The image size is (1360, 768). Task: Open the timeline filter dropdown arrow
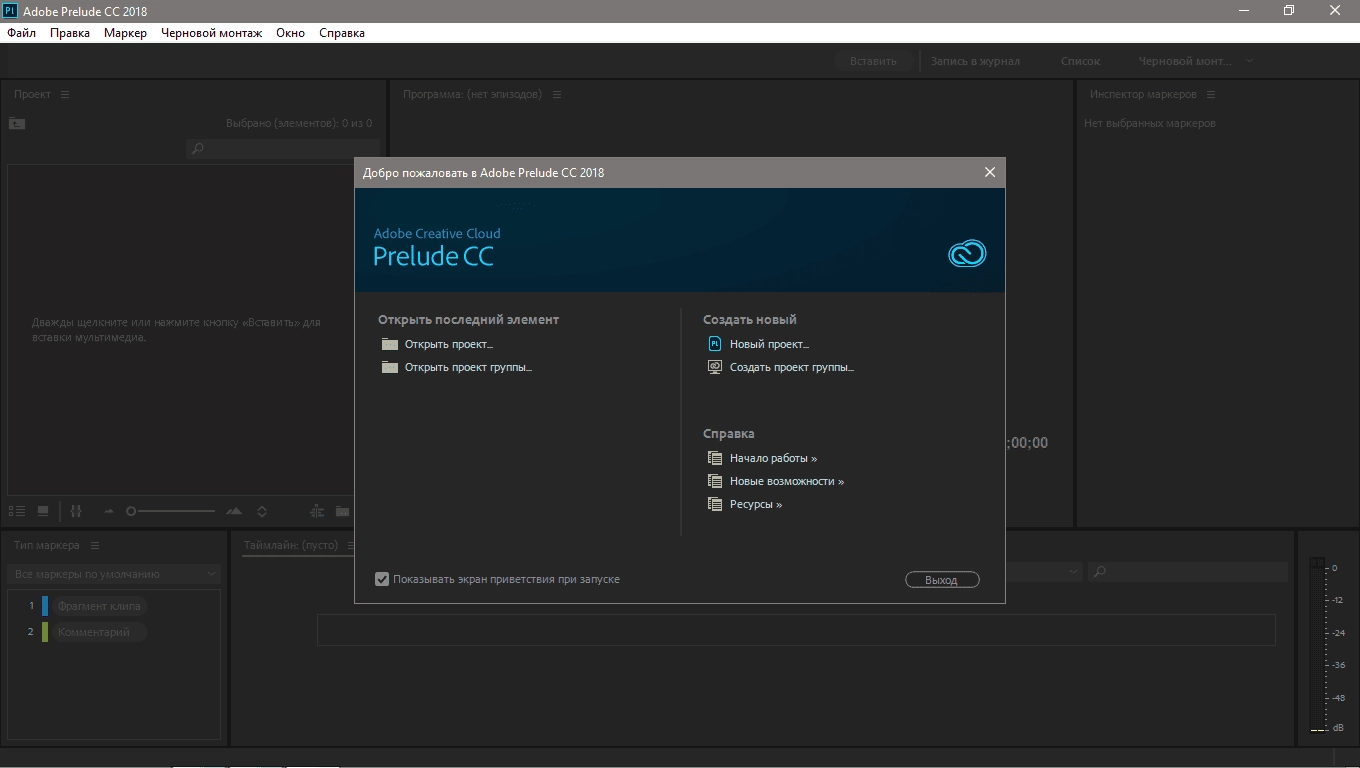[1074, 572]
